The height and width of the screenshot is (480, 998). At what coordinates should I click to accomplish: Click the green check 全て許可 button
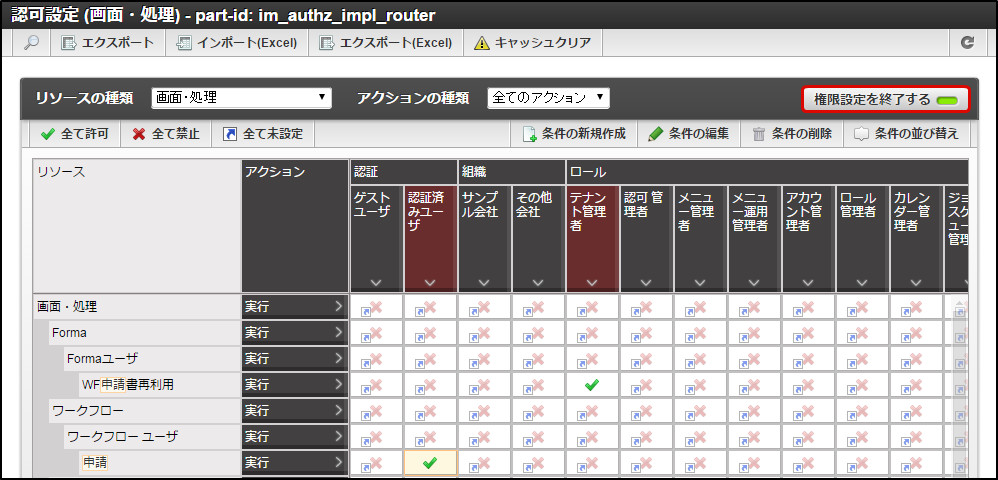pyautogui.click(x=75, y=134)
